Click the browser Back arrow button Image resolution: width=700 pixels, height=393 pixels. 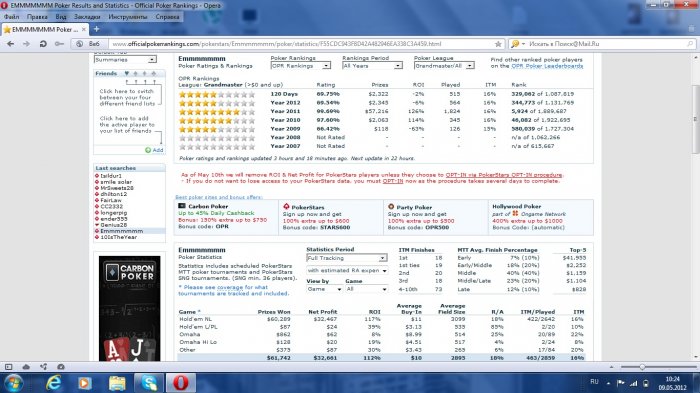[x=11, y=44]
